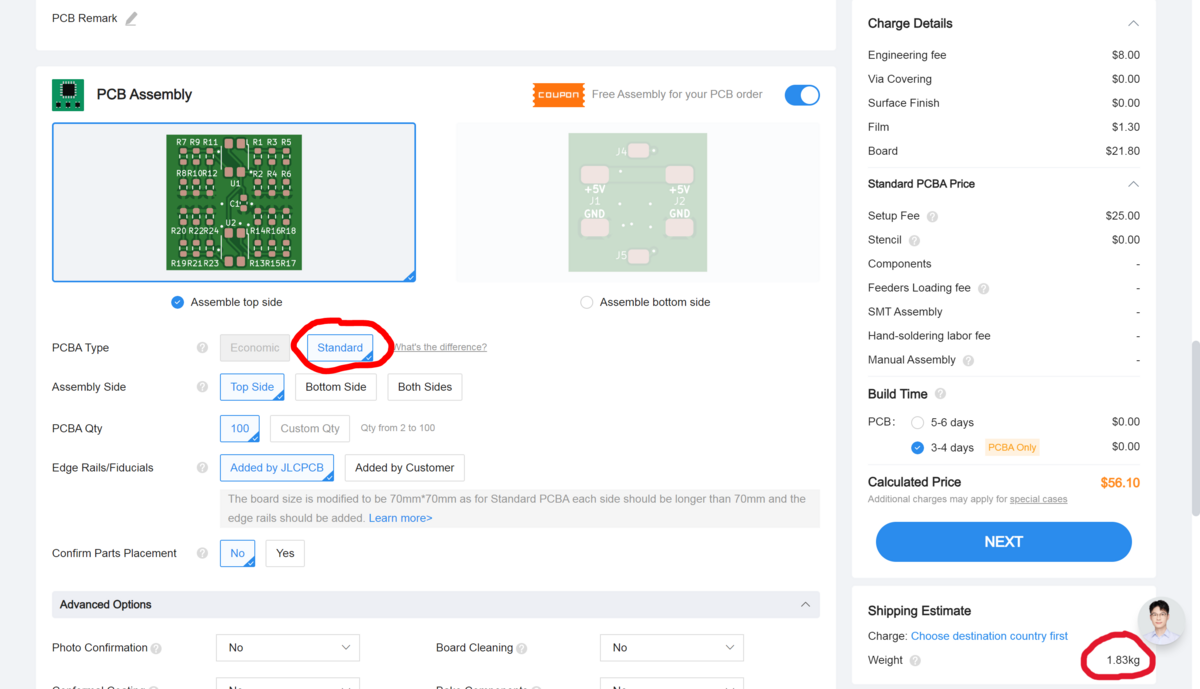The height and width of the screenshot is (689, 1200).
Task: Choose Both Sides assembly option
Action: click(425, 387)
